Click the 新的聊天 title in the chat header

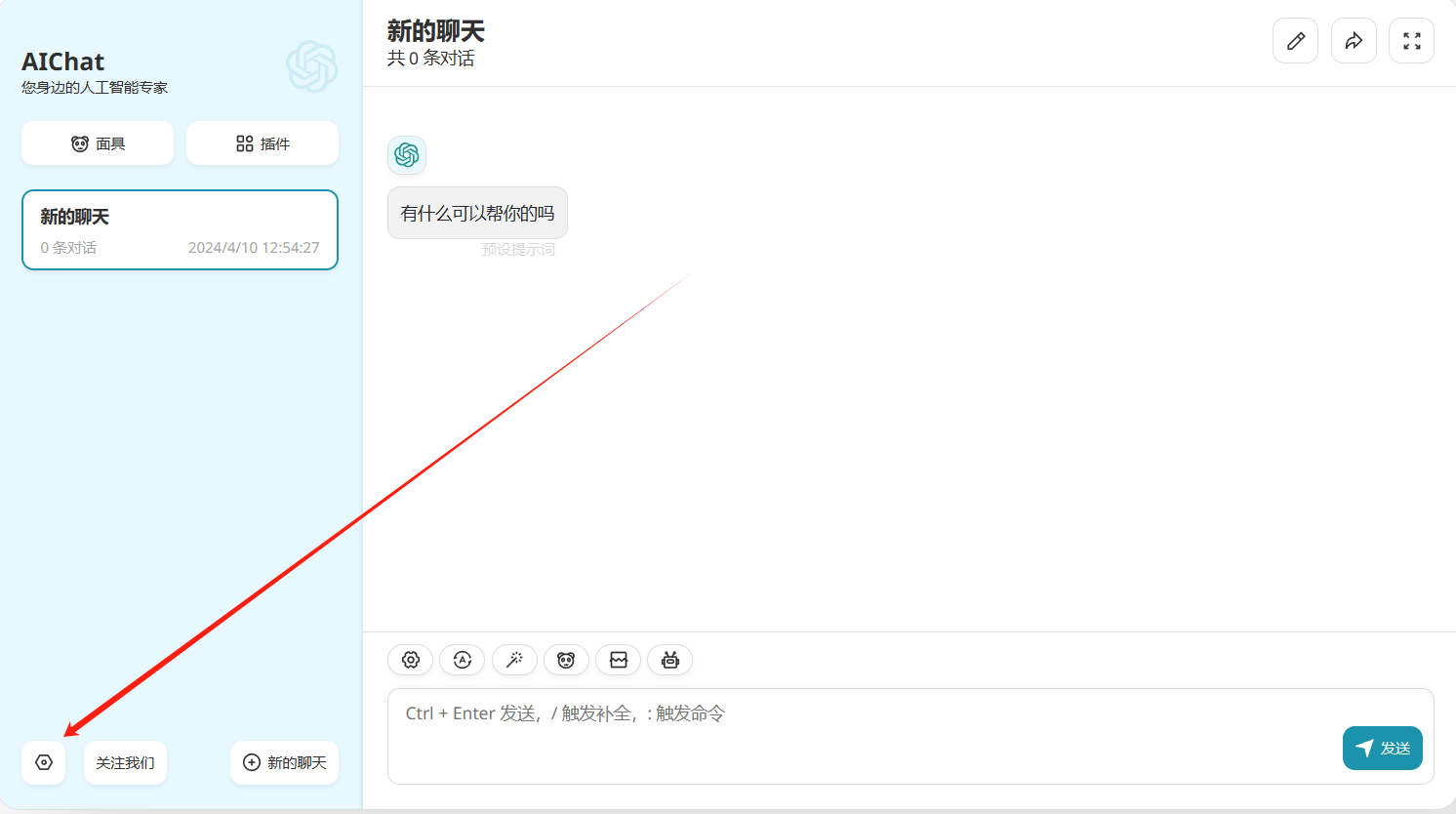coord(435,31)
